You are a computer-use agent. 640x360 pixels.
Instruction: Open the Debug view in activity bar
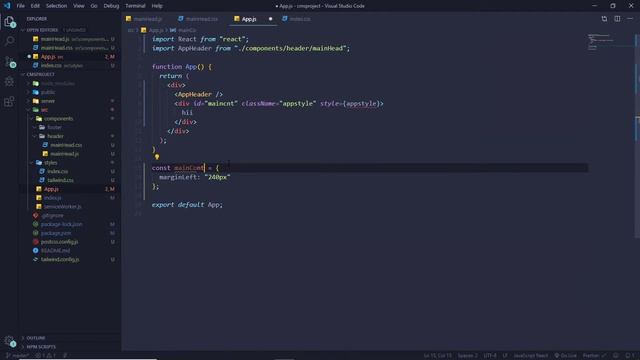[9, 81]
